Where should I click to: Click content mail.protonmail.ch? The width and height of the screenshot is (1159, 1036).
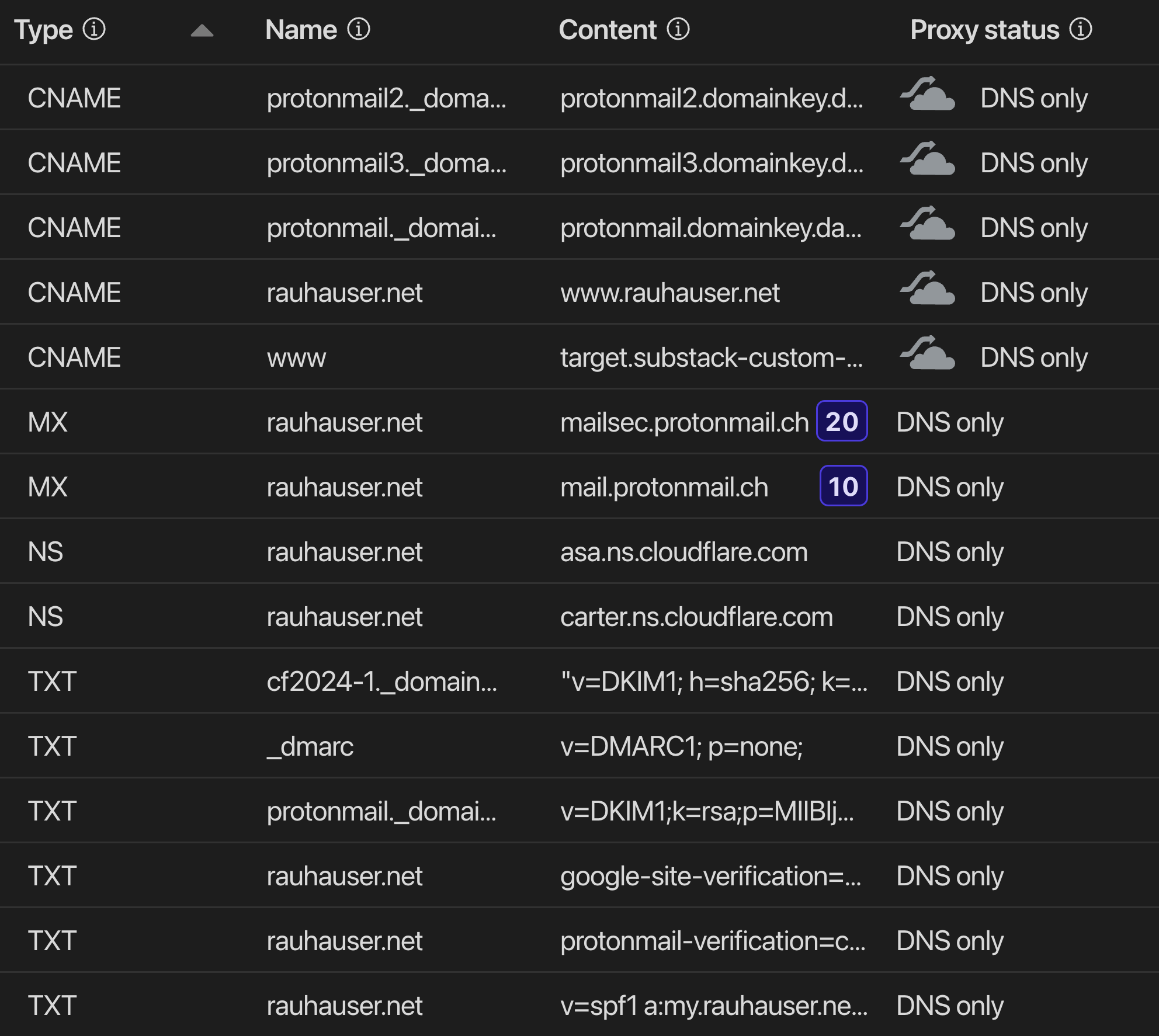pos(664,487)
